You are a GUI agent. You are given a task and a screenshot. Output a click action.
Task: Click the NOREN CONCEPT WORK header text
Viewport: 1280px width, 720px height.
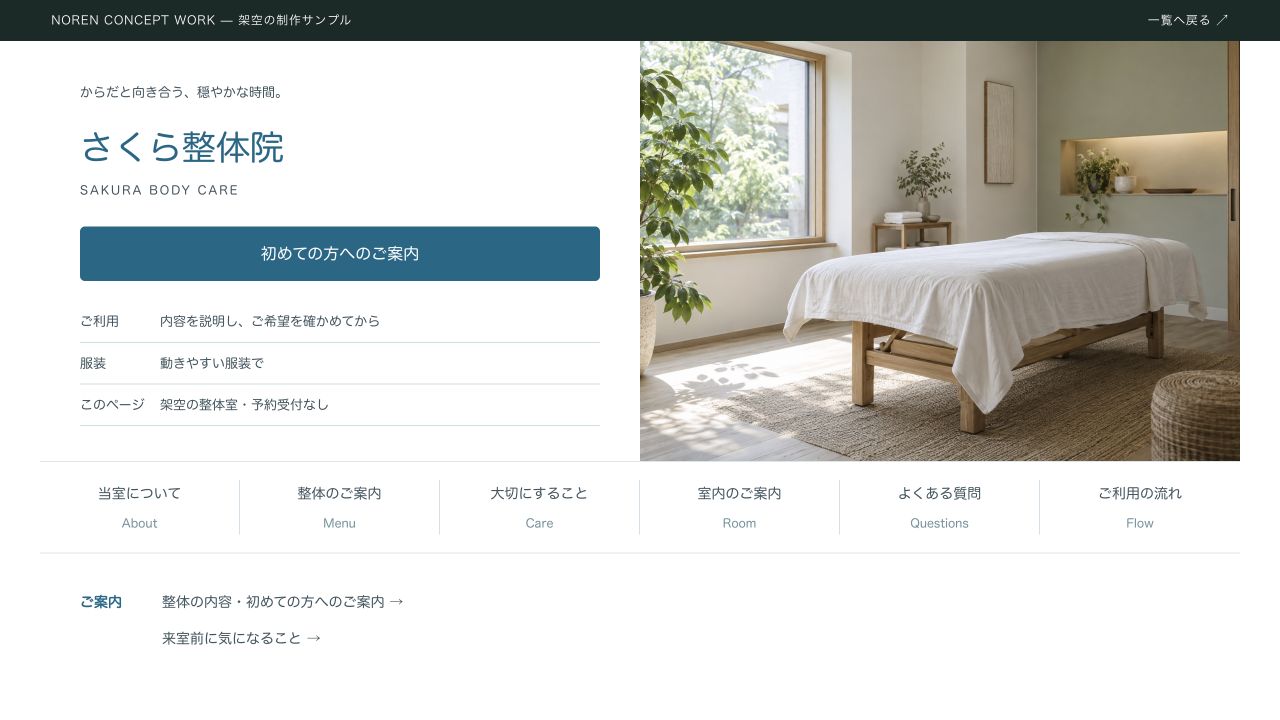[201, 20]
